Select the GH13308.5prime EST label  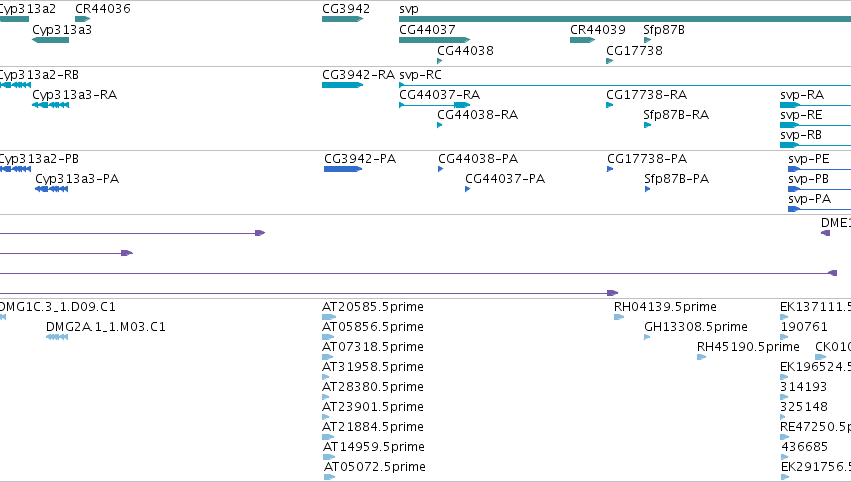696,327
